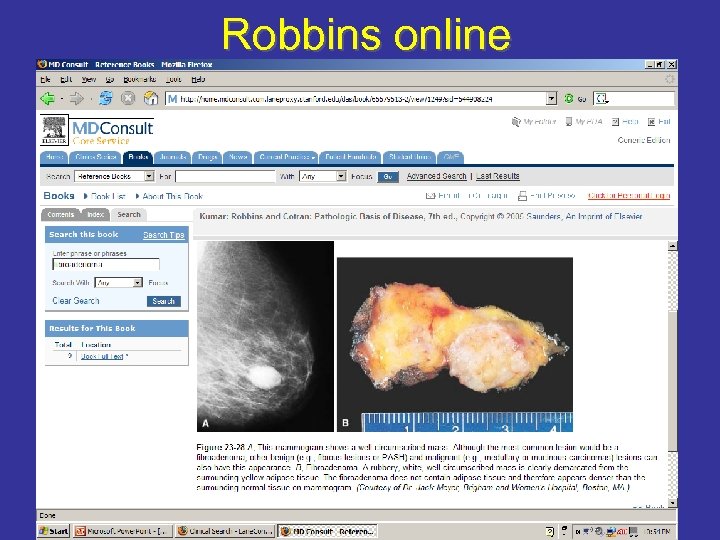Switch to Clinical Search taskbar window

coord(225,531)
